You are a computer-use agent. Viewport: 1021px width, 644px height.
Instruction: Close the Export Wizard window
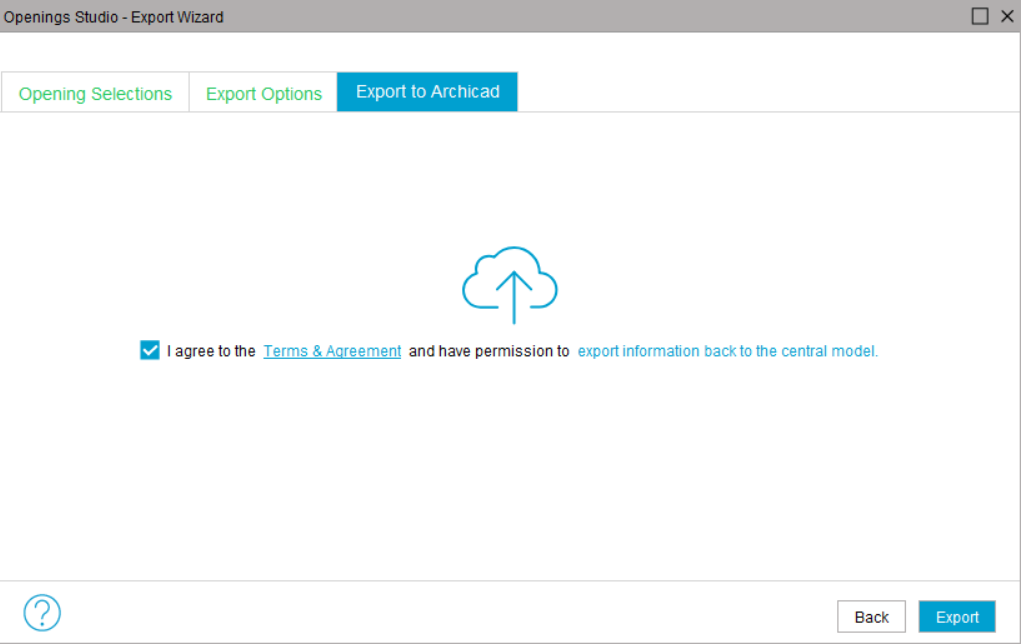click(1007, 16)
